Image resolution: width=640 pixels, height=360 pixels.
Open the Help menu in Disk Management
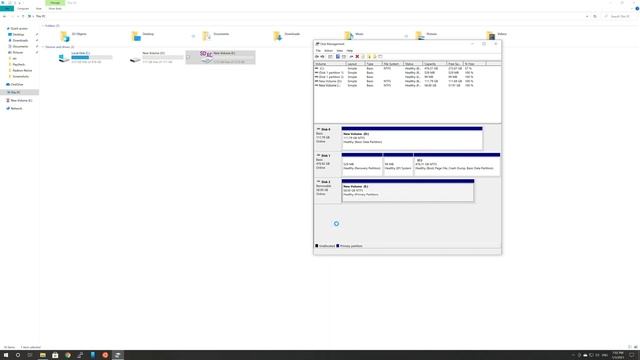pyautogui.click(x=350, y=51)
